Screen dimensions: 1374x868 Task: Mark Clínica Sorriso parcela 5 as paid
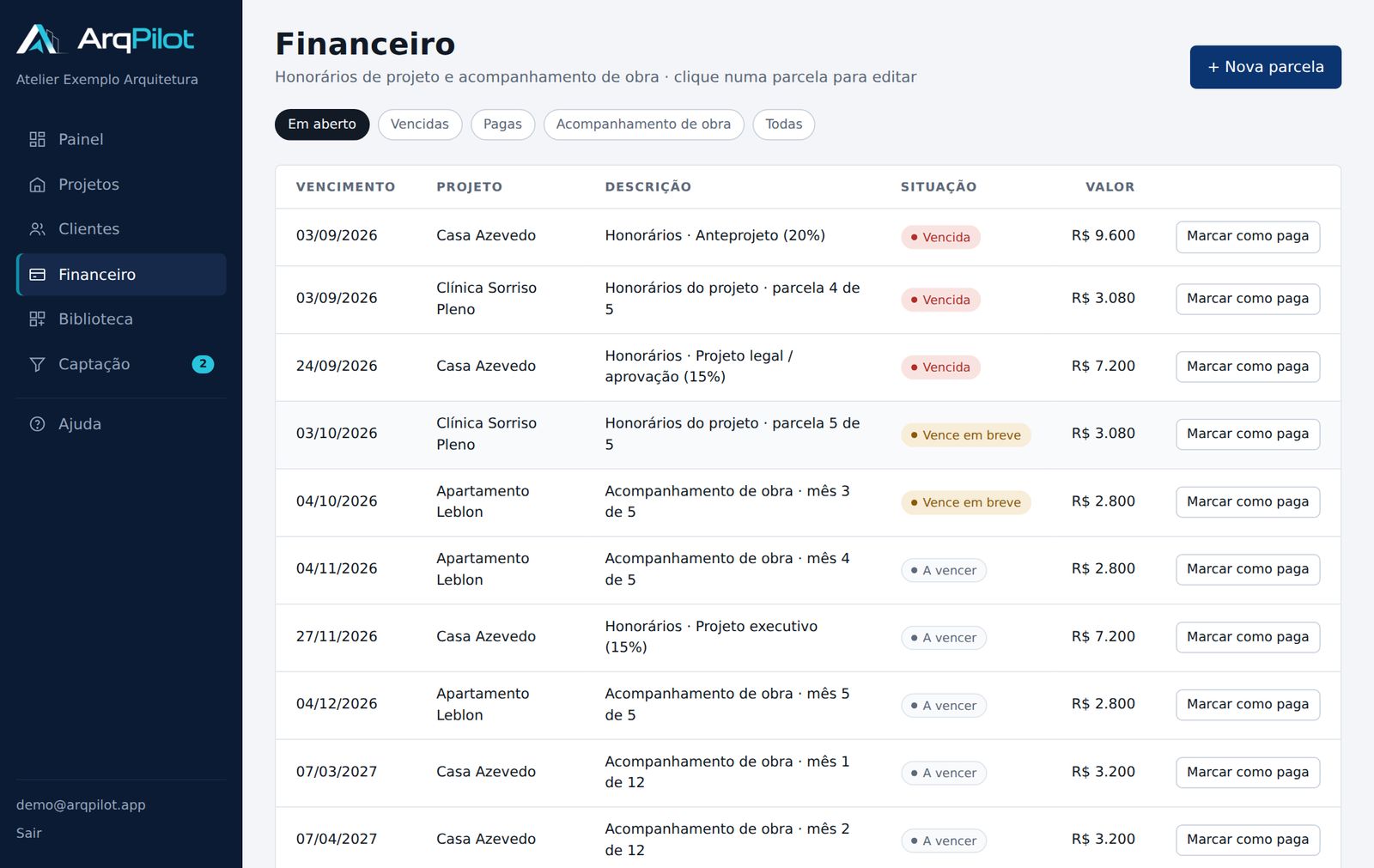click(x=1248, y=434)
